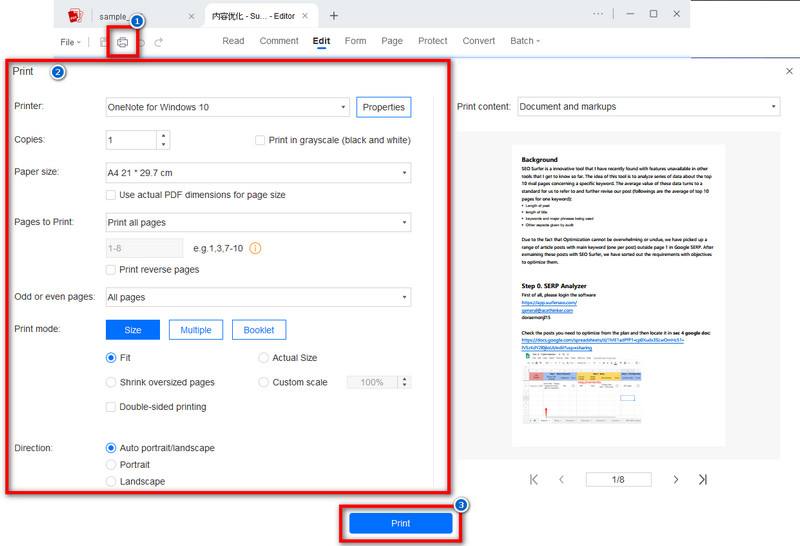Image resolution: width=800 pixels, height=546 pixels.
Task: Select Booklet print mode
Action: pyautogui.click(x=259, y=330)
